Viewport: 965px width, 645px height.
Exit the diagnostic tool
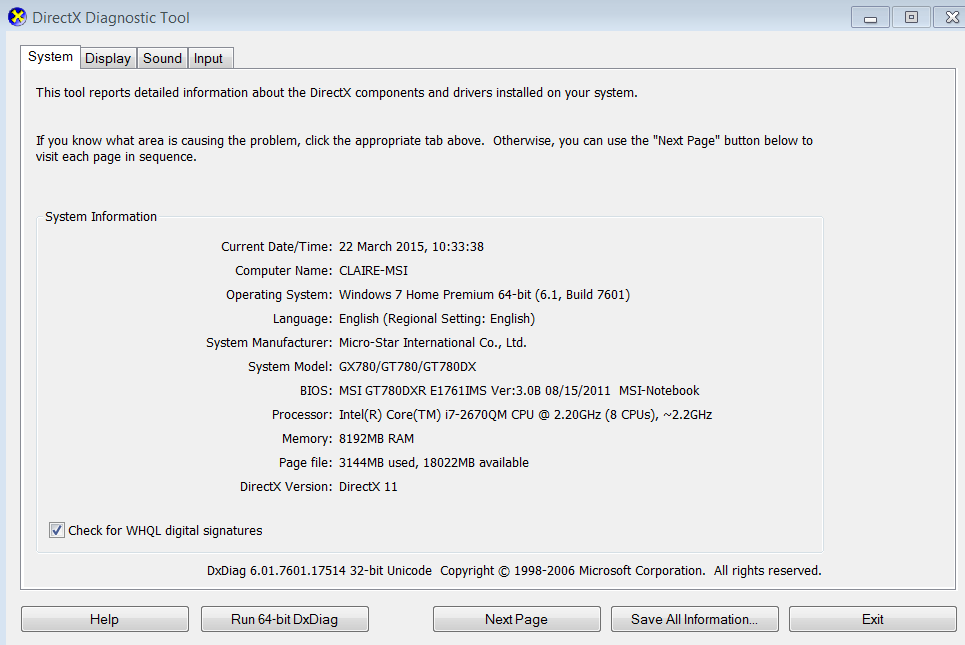873,619
